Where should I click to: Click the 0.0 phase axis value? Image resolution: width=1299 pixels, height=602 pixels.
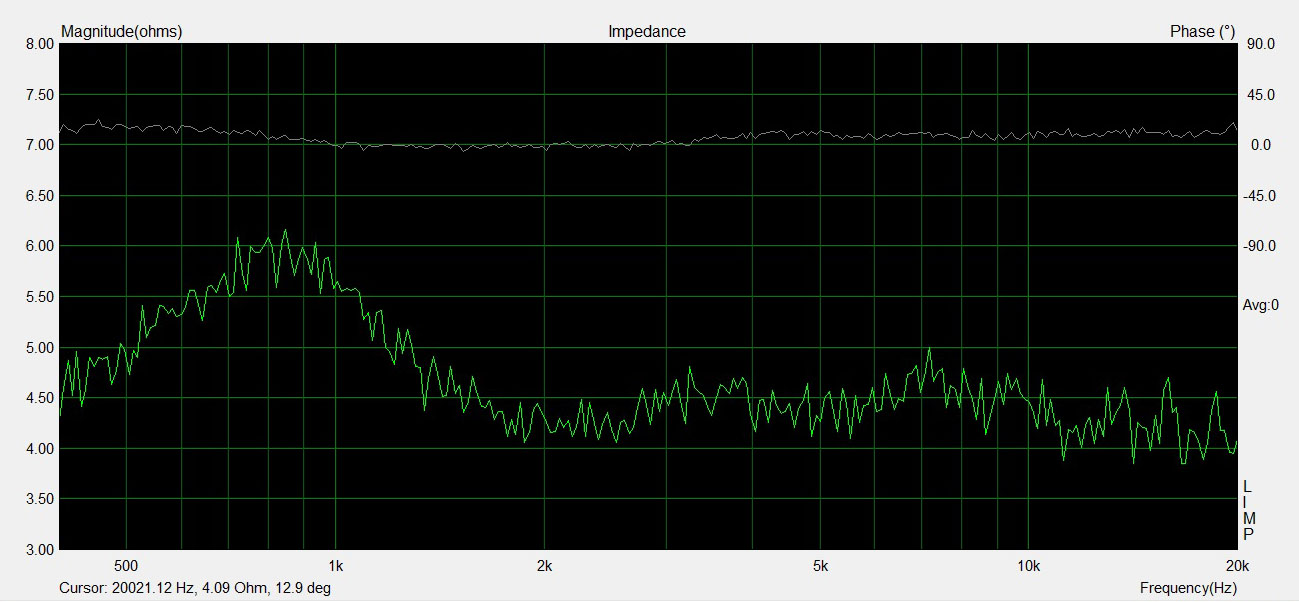1260,145
